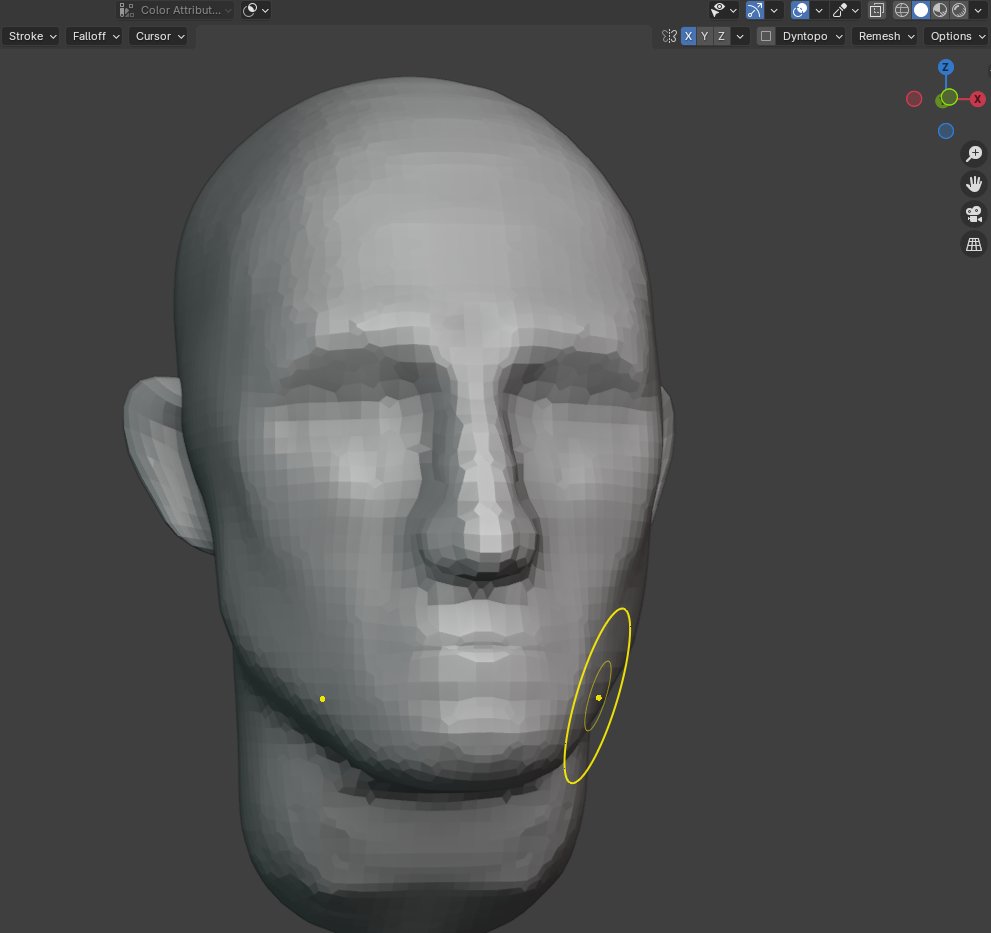Click the red X axis on the navigation gizmo
The height and width of the screenshot is (933, 991).
977,99
